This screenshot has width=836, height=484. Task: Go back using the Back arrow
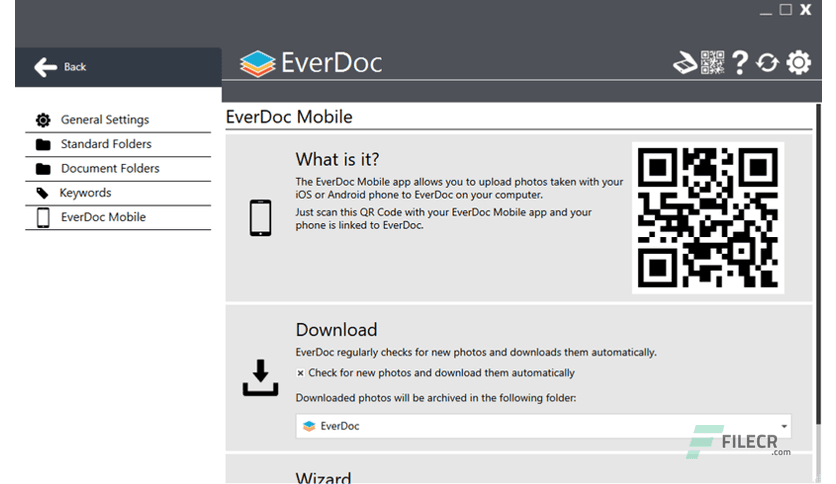tap(60, 67)
